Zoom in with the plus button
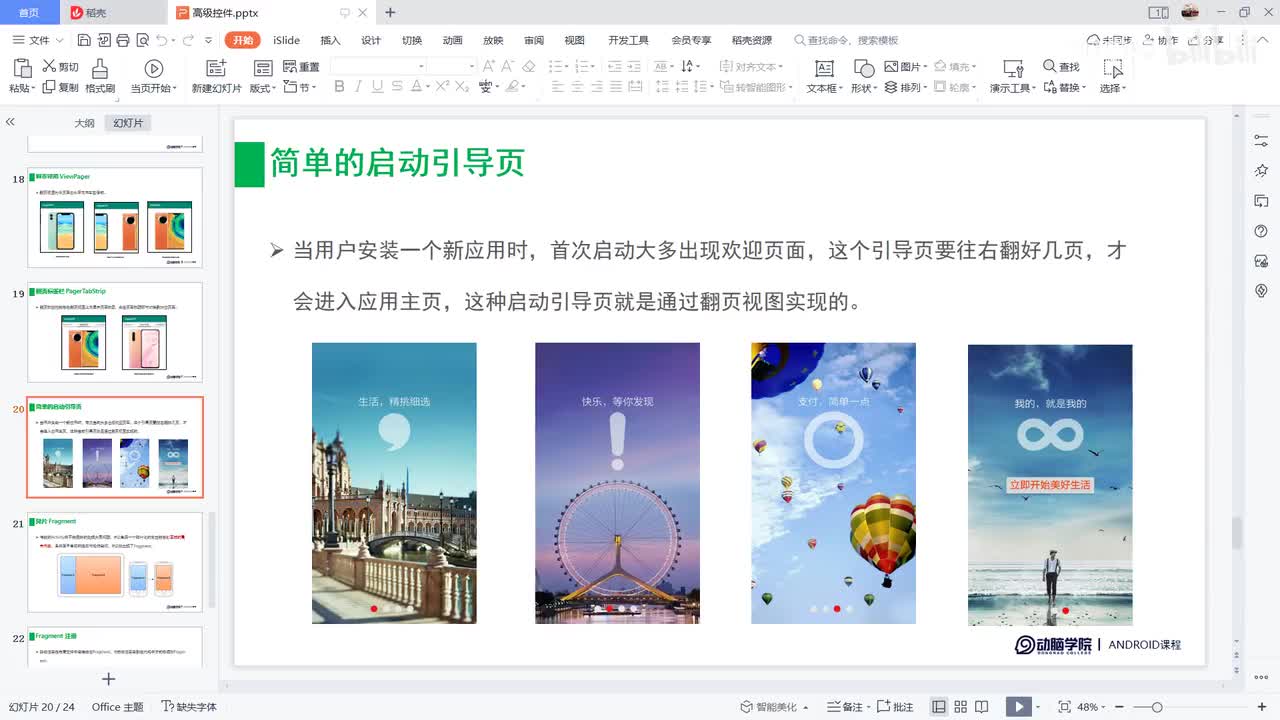The image size is (1280, 720). coord(1264,707)
